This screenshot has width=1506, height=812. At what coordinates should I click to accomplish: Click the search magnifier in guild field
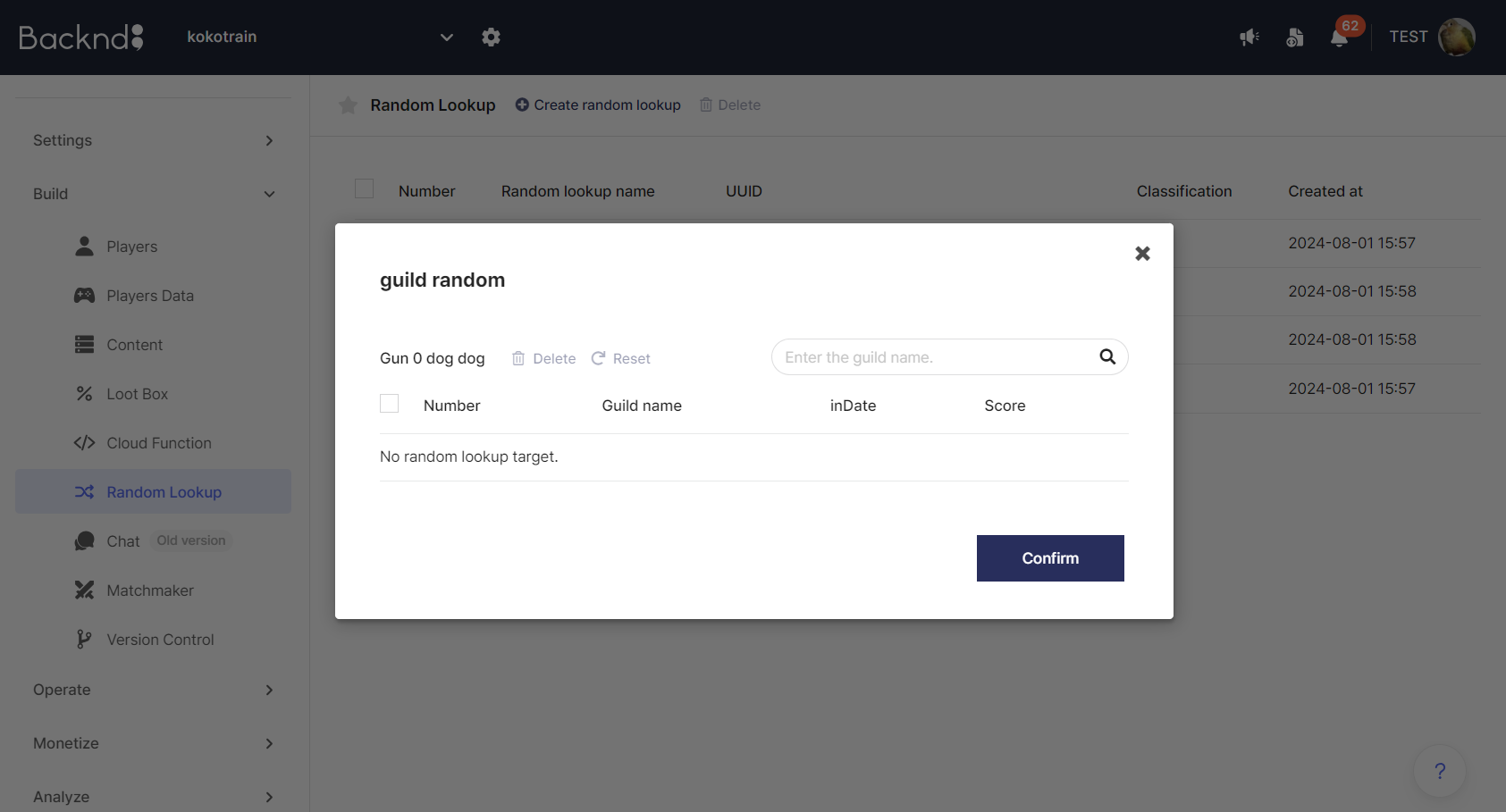click(1107, 357)
